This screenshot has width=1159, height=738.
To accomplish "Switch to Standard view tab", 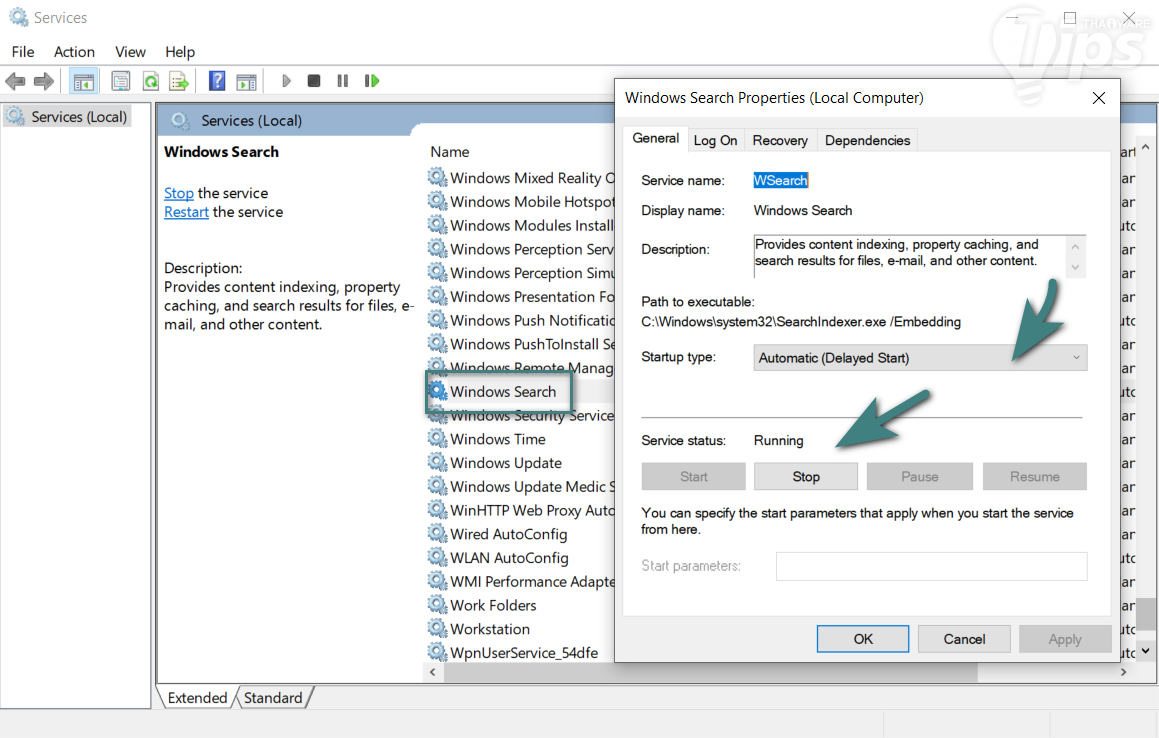I will click(273, 697).
